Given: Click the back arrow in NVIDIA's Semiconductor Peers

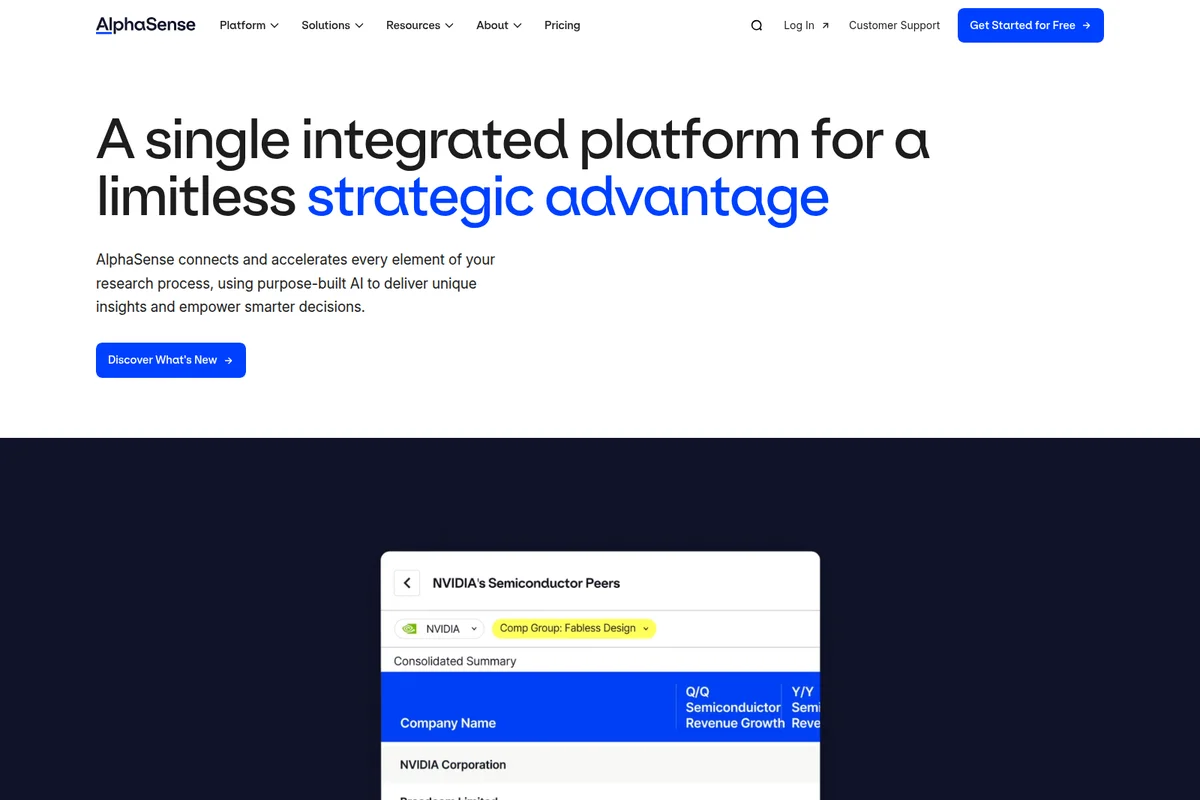Looking at the screenshot, I should 407,583.
